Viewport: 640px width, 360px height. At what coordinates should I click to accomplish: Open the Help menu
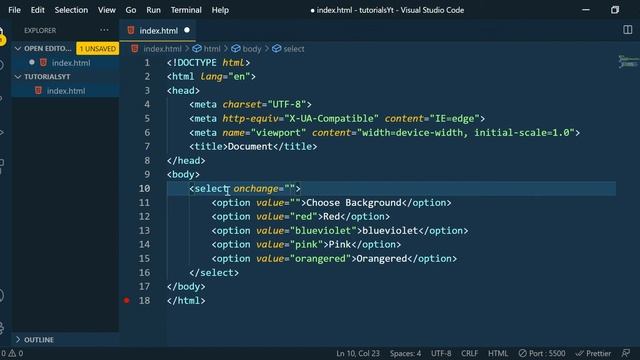pos(220,10)
